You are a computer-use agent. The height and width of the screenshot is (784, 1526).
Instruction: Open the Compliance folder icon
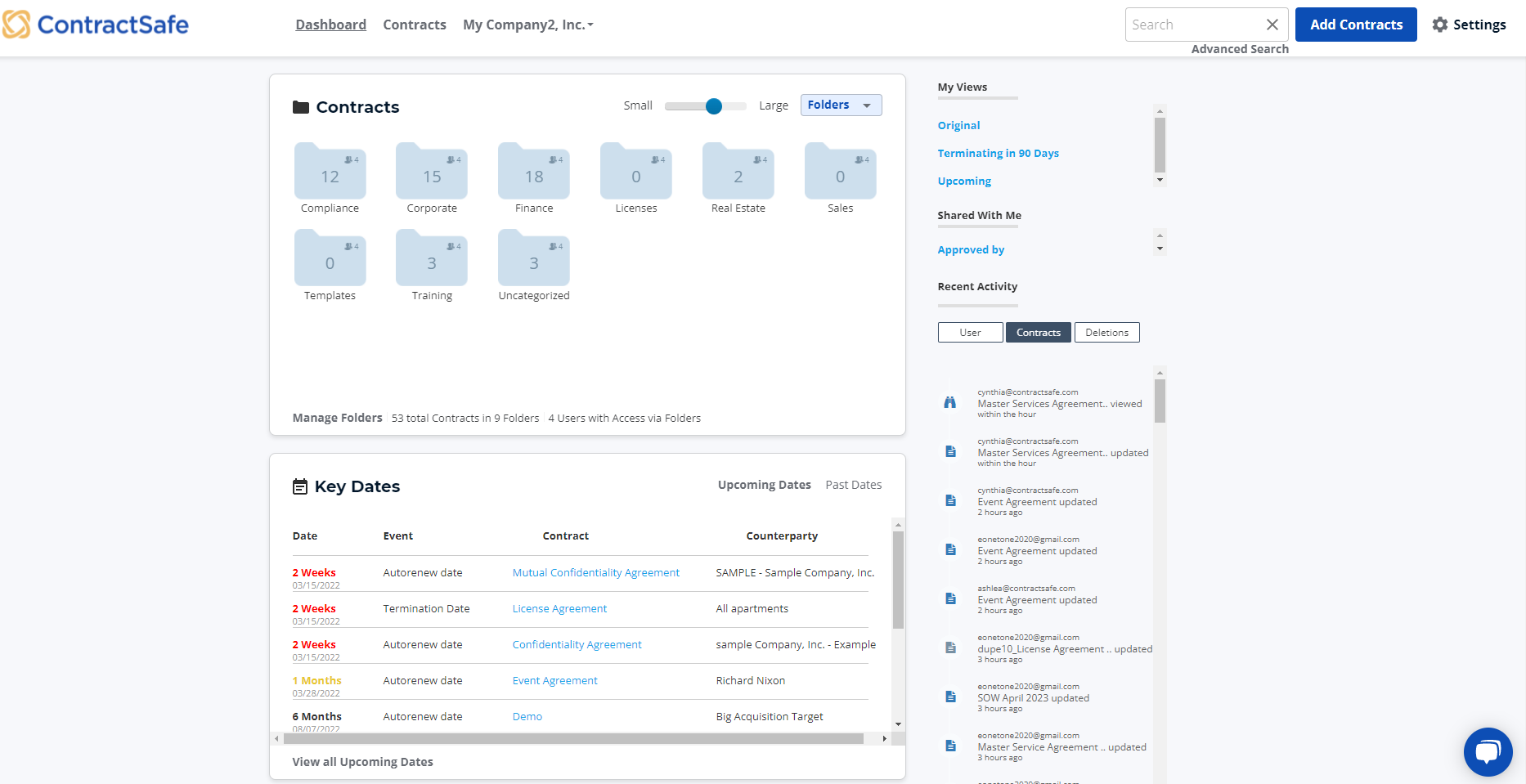click(x=330, y=172)
